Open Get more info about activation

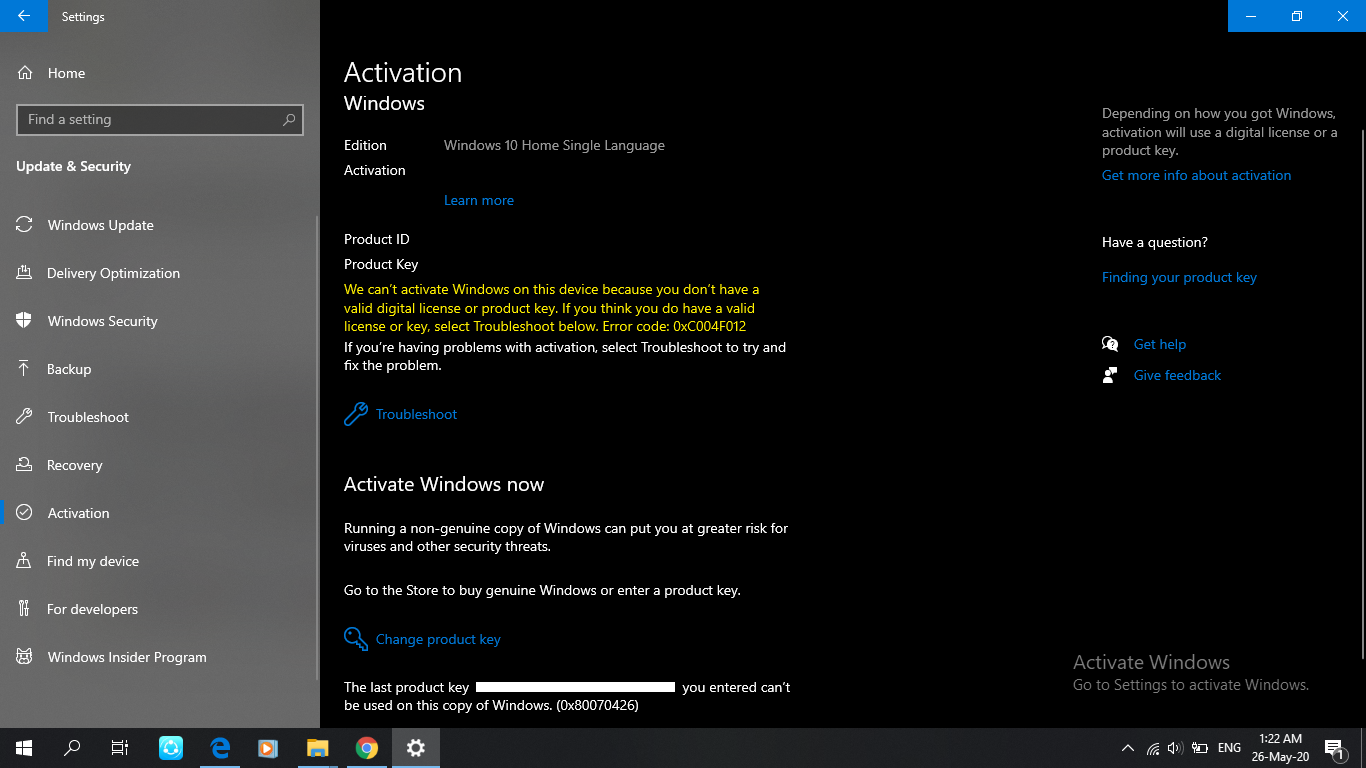coord(1196,175)
